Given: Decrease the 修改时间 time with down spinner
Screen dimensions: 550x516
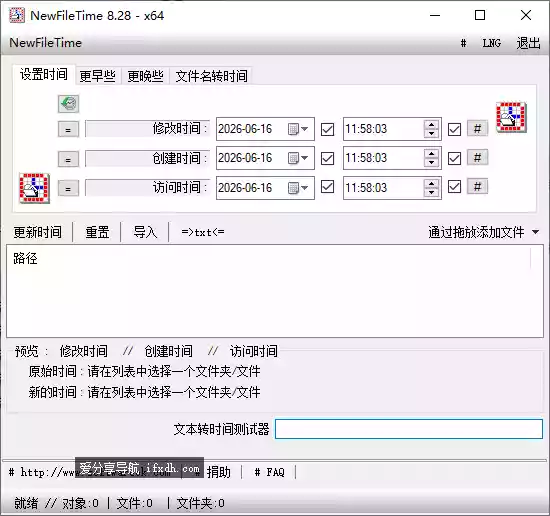Looking at the screenshot, I should click(x=431, y=134).
